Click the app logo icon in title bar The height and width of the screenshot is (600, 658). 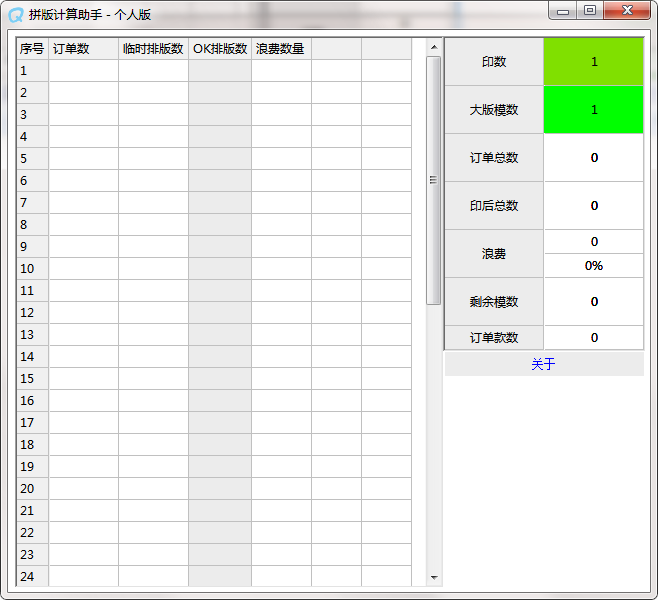[x=16, y=15]
